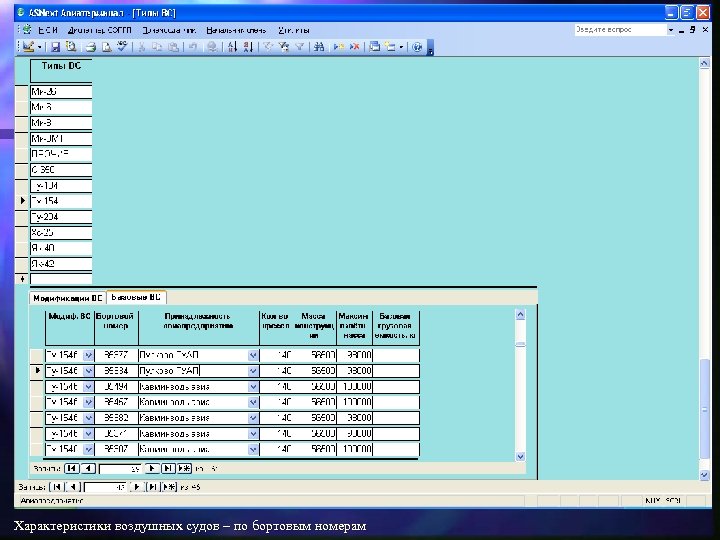Click the Бортовой номер cell 85382

coord(116,418)
